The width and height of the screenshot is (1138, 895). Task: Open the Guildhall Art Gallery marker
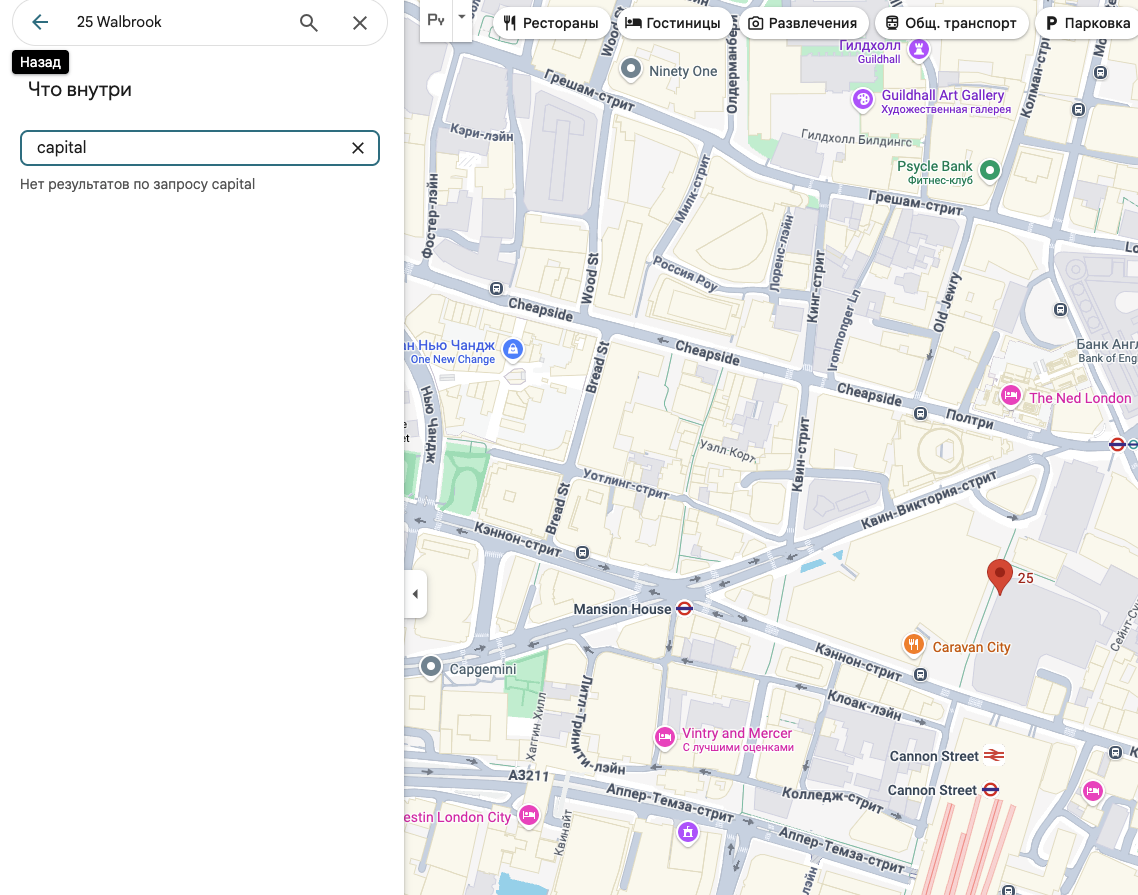[x=862, y=99]
